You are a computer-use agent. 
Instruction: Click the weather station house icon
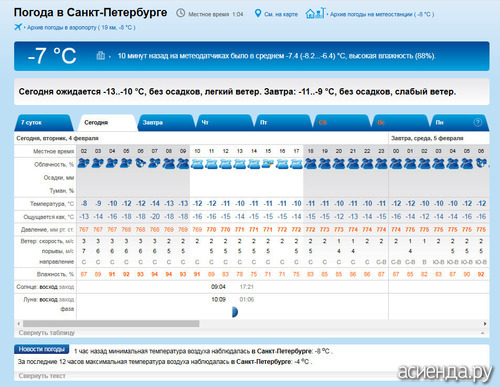(x=315, y=13)
